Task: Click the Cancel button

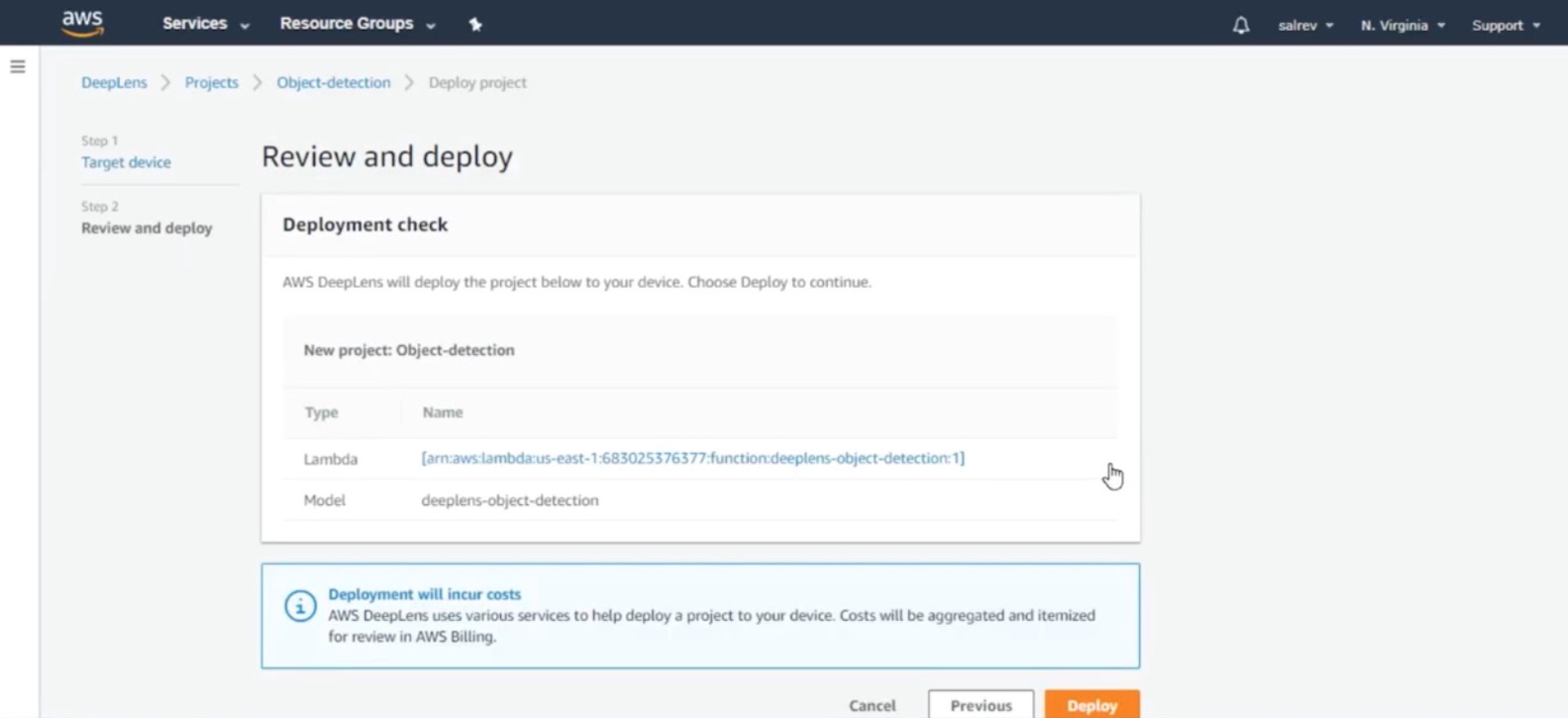Action: tap(872, 705)
